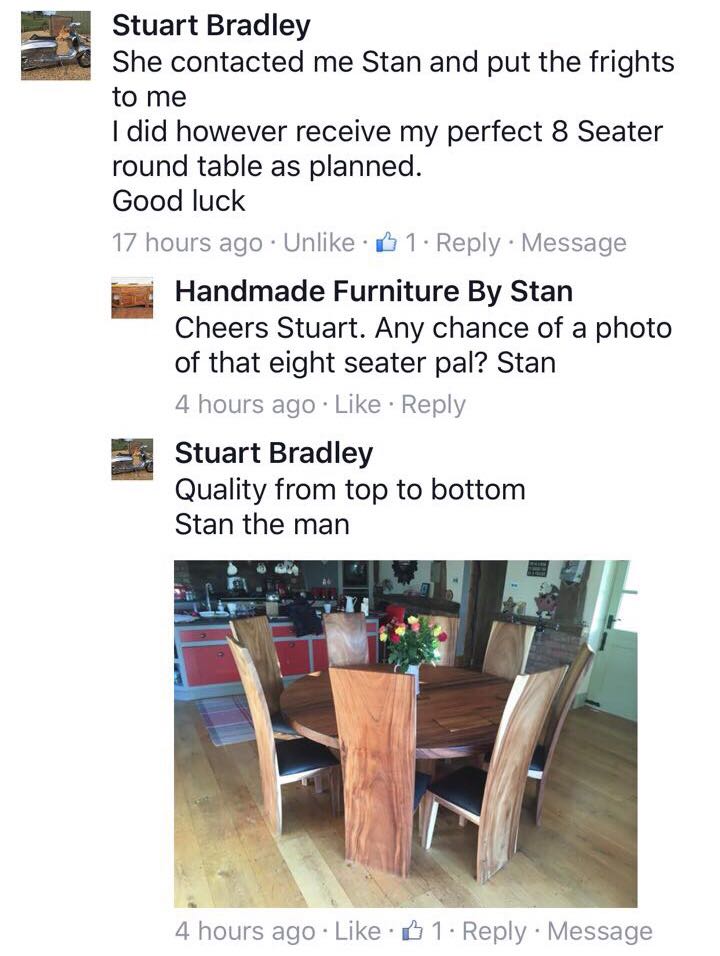
Task: Click the like-count thumbs-up icon beside Unlike
Action: [386, 243]
